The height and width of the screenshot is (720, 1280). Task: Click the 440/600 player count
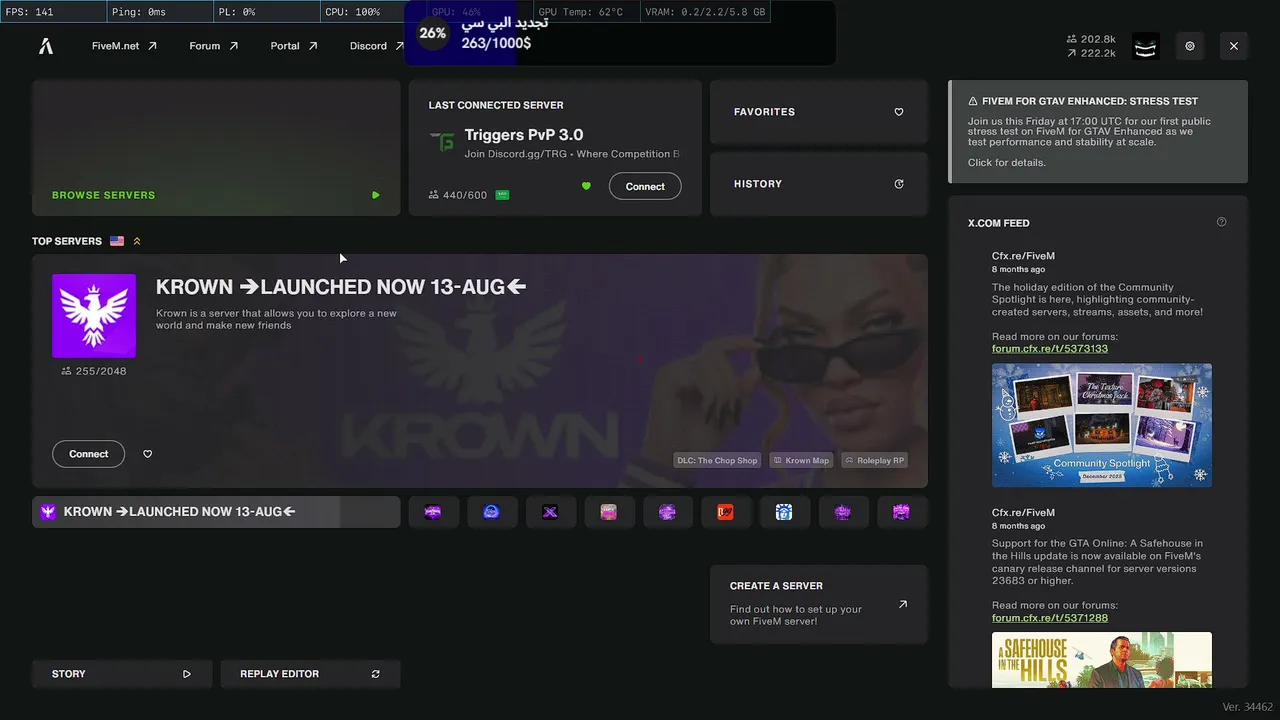click(x=458, y=195)
